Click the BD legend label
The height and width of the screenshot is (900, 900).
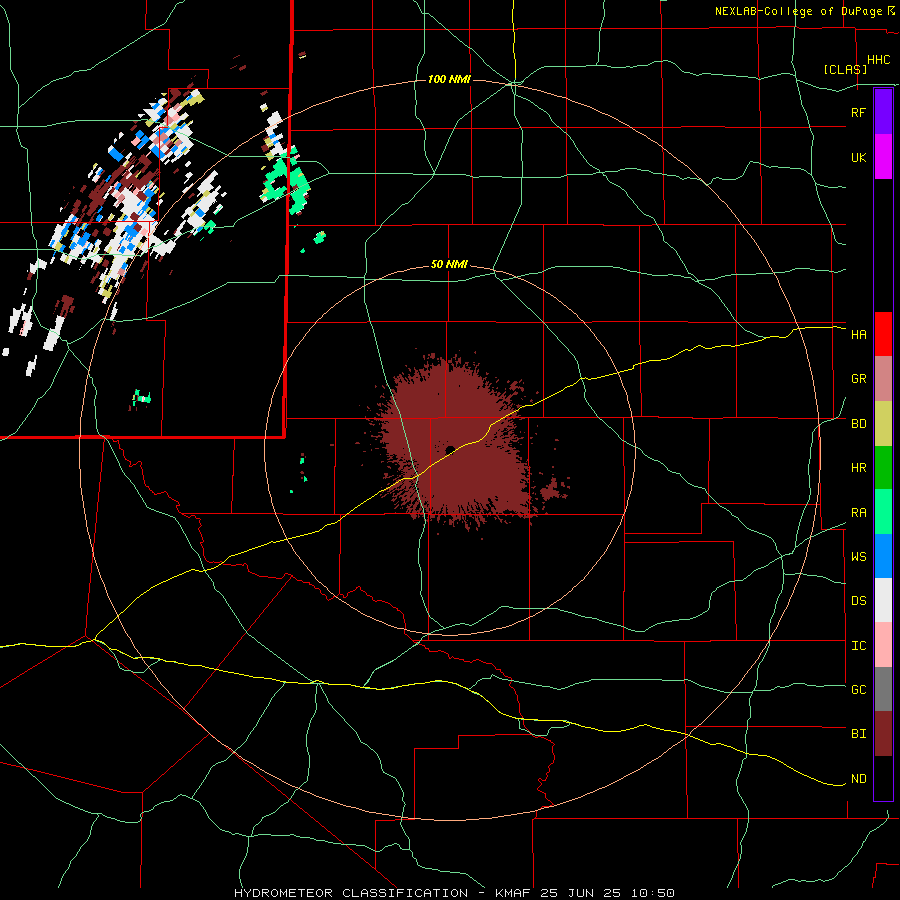tap(858, 424)
